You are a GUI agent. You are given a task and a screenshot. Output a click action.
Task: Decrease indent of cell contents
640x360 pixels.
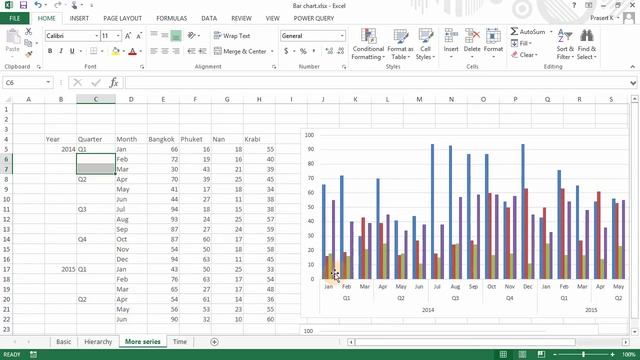pyautogui.click(x=191, y=51)
